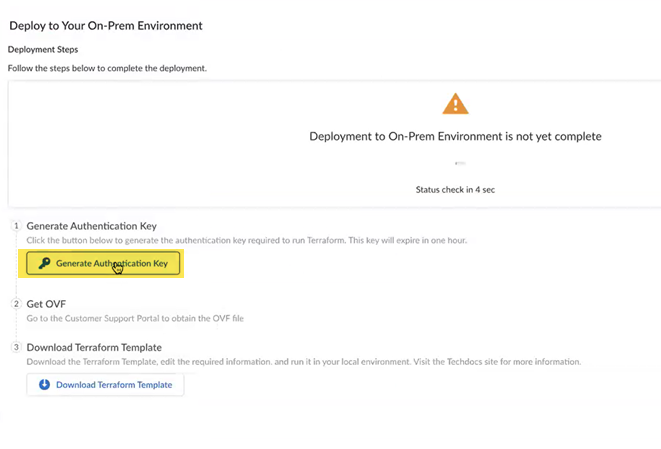Click the blue download arrow icon
661x449 pixels.
(x=44, y=385)
